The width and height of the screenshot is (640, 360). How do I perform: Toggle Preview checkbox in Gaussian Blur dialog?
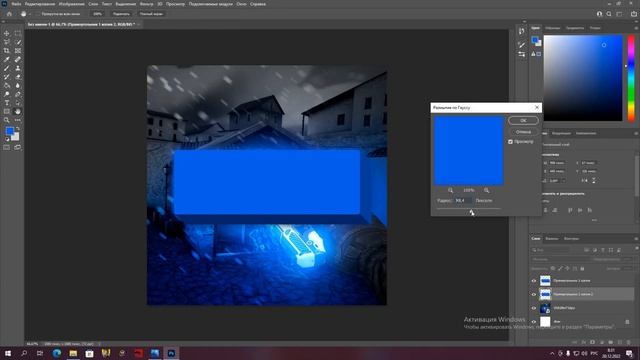pyautogui.click(x=510, y=142)
